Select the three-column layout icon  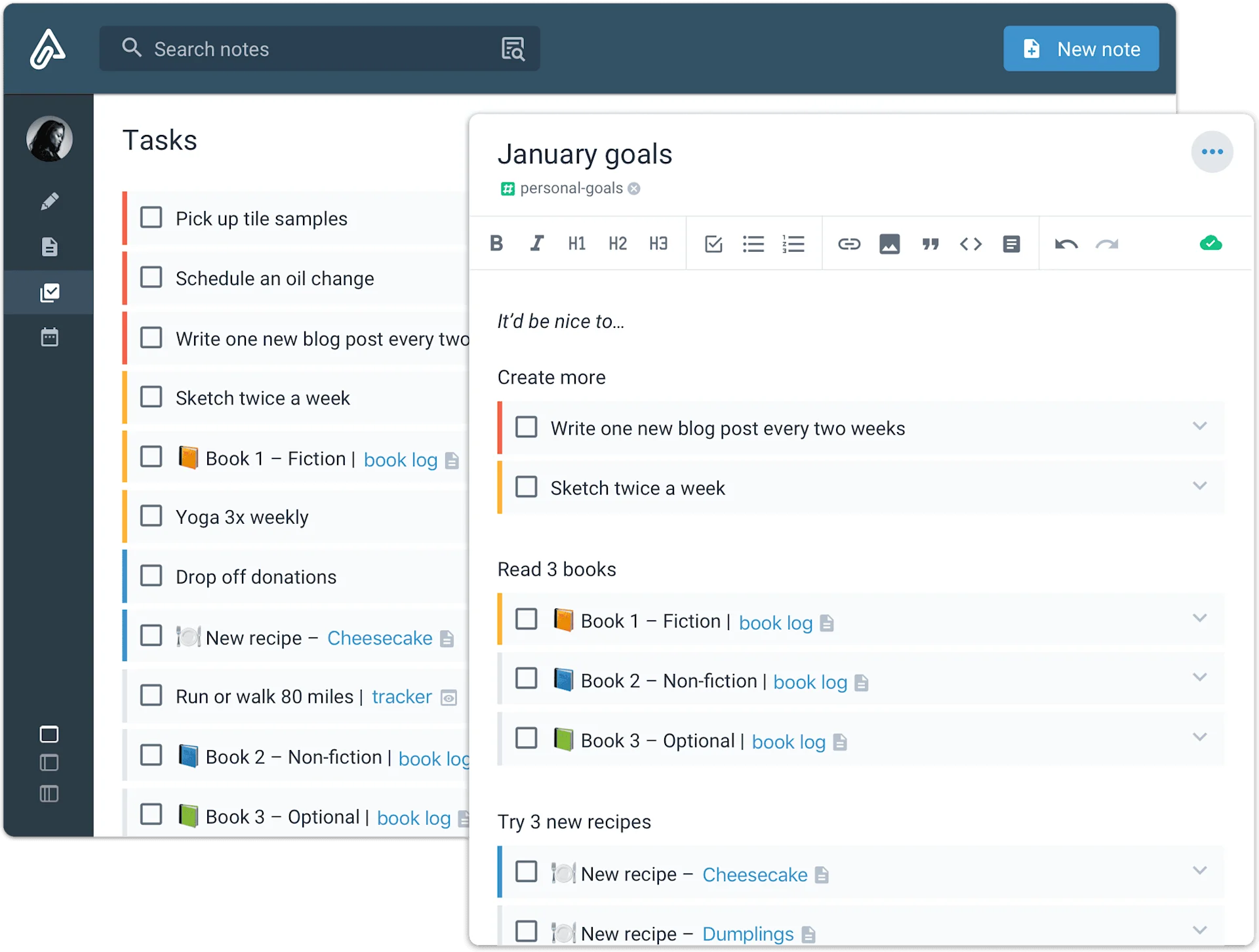click(x=49, y=795)
